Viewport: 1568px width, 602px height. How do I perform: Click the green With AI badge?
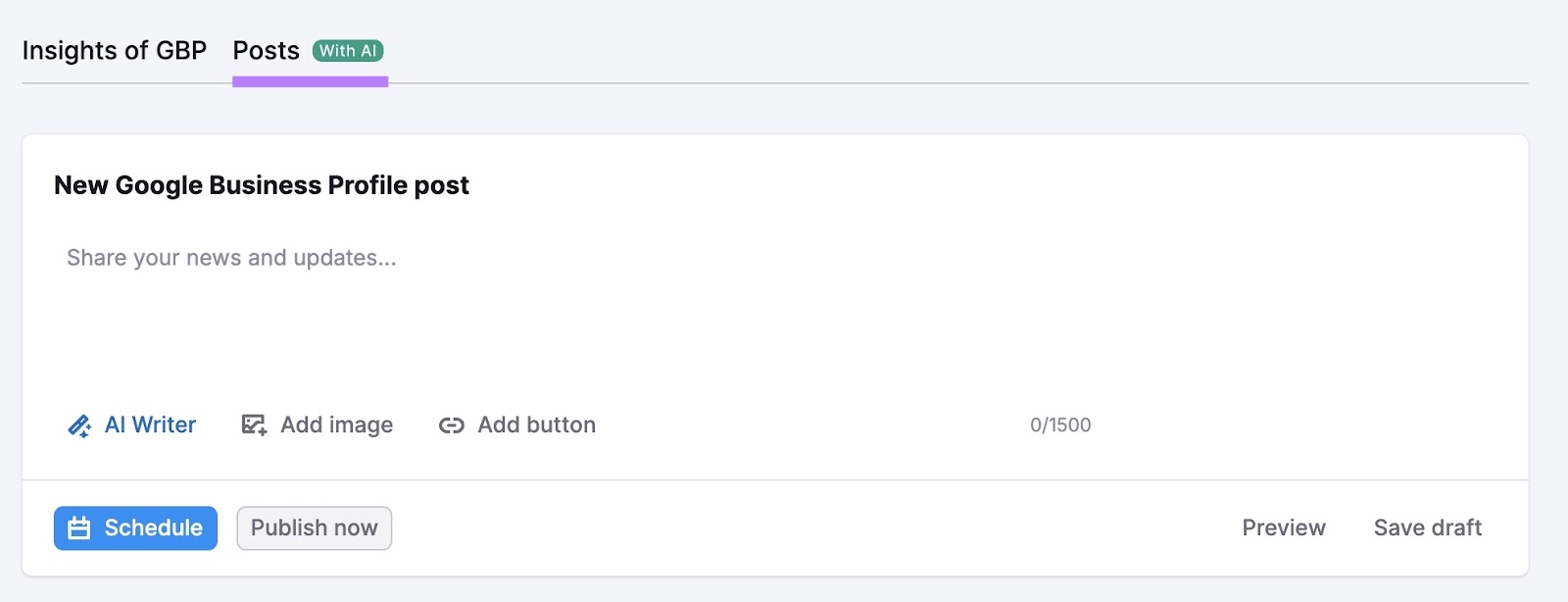click(x=348, y=51)
